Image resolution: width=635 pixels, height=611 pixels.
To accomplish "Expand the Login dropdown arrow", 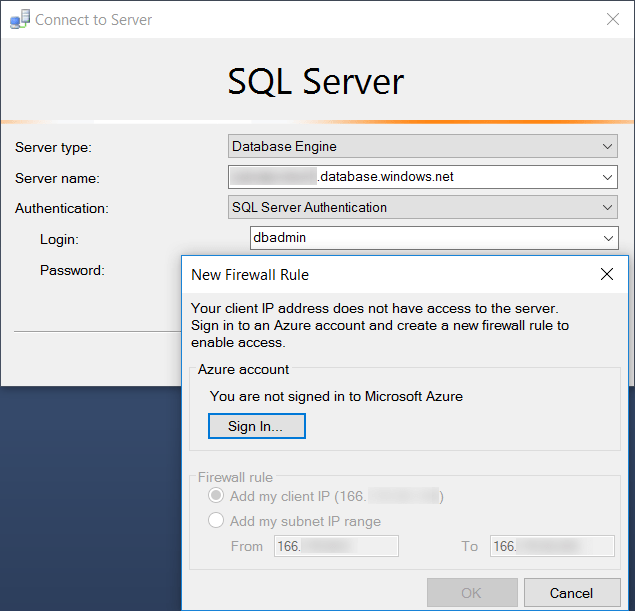I will pos(608,238).
